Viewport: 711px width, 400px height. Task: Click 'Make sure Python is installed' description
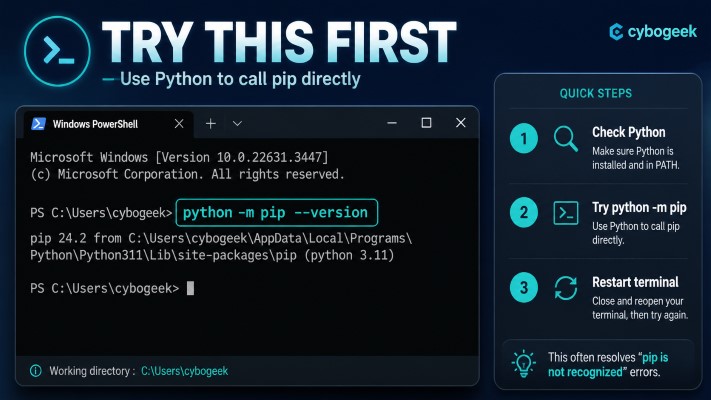pos(636,158)
